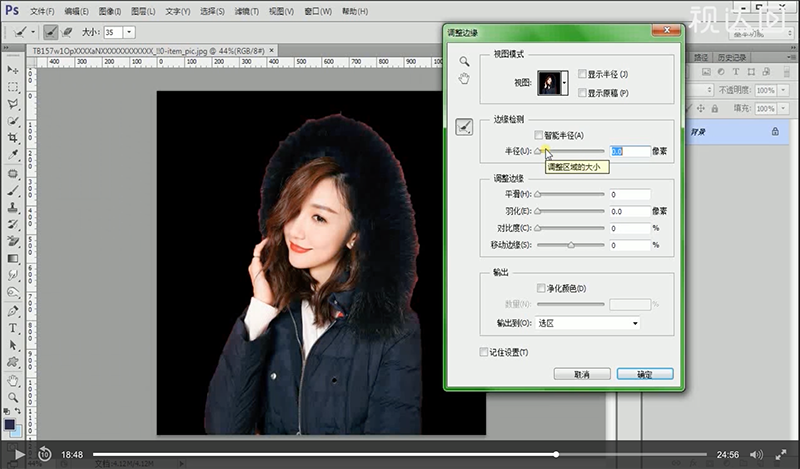Choose the Erase Refinements brush in options bar
This screenshot has height=469, width=800.
[66, 32]
